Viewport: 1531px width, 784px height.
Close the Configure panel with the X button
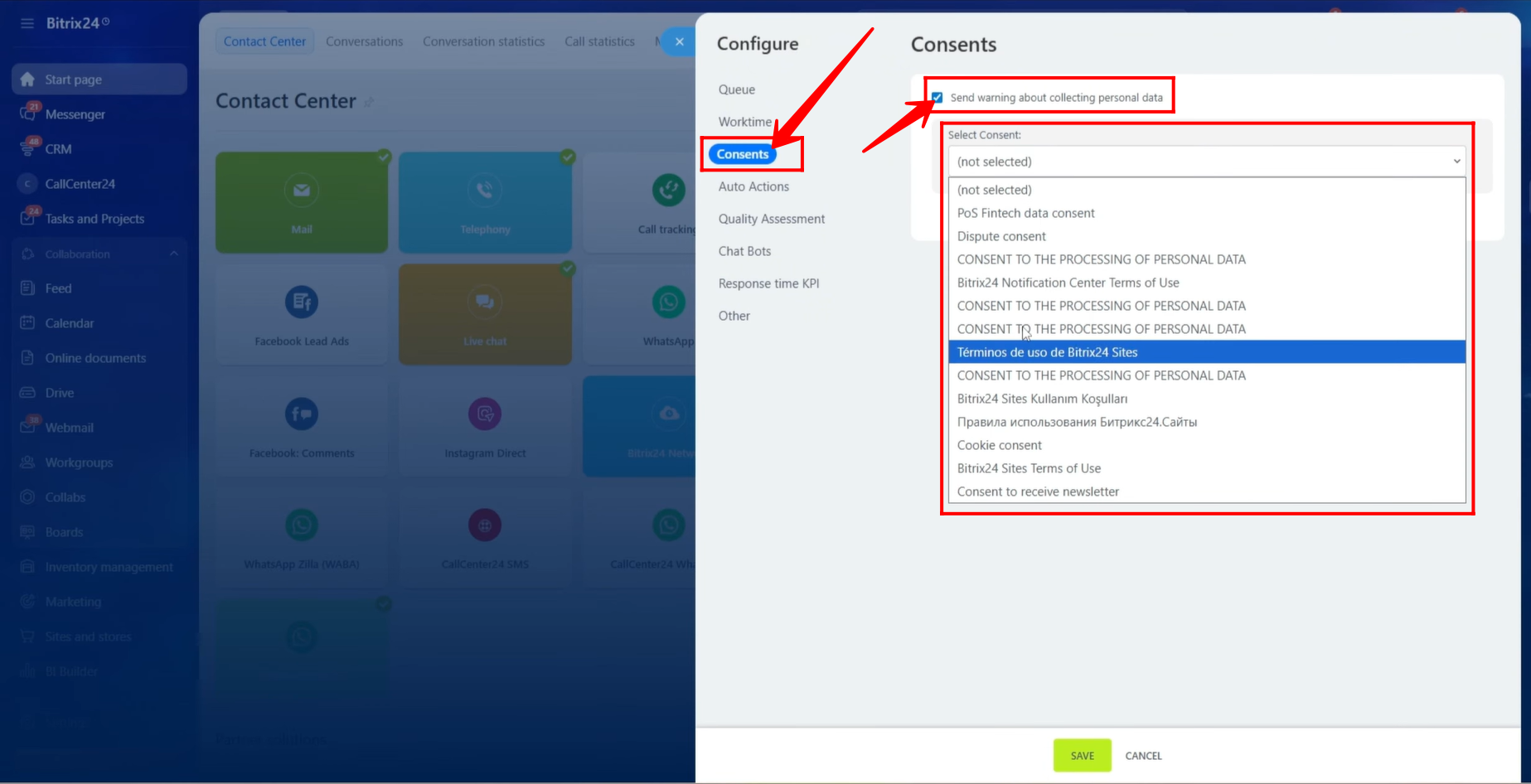point(680,41)
